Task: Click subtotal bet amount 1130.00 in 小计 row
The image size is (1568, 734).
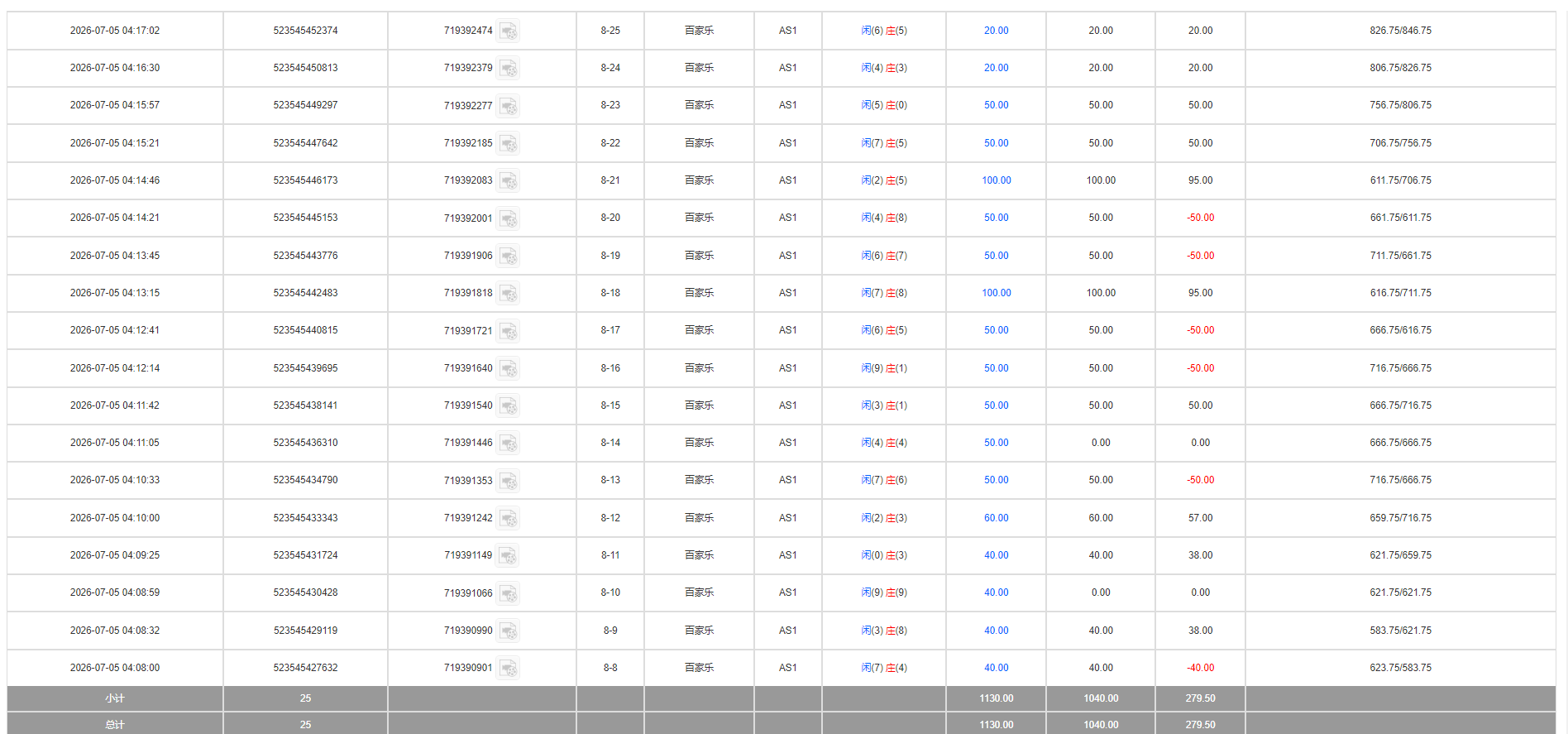Action: coord(996,698)
